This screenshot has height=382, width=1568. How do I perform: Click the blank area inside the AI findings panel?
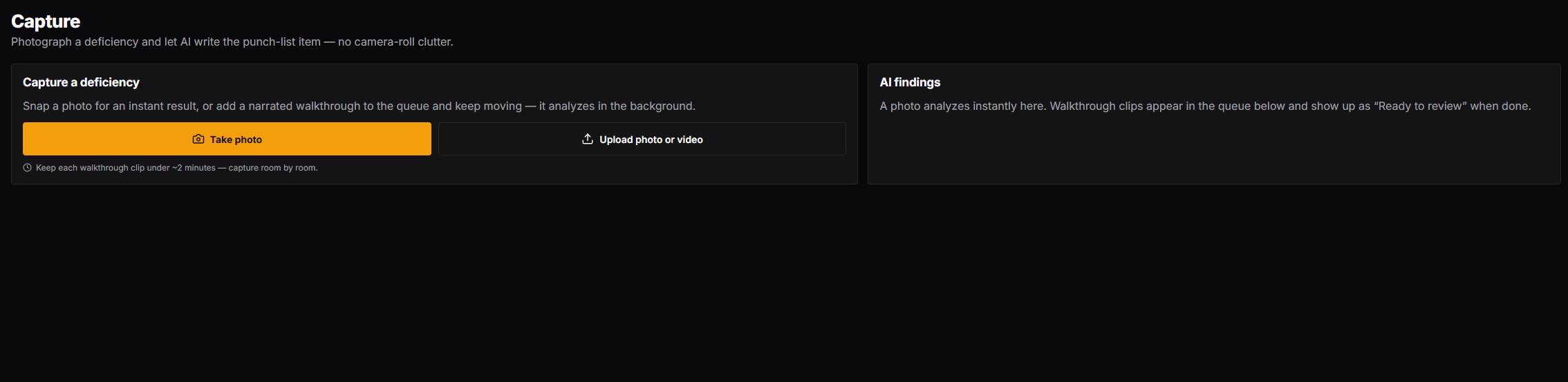pos(1214,151)
